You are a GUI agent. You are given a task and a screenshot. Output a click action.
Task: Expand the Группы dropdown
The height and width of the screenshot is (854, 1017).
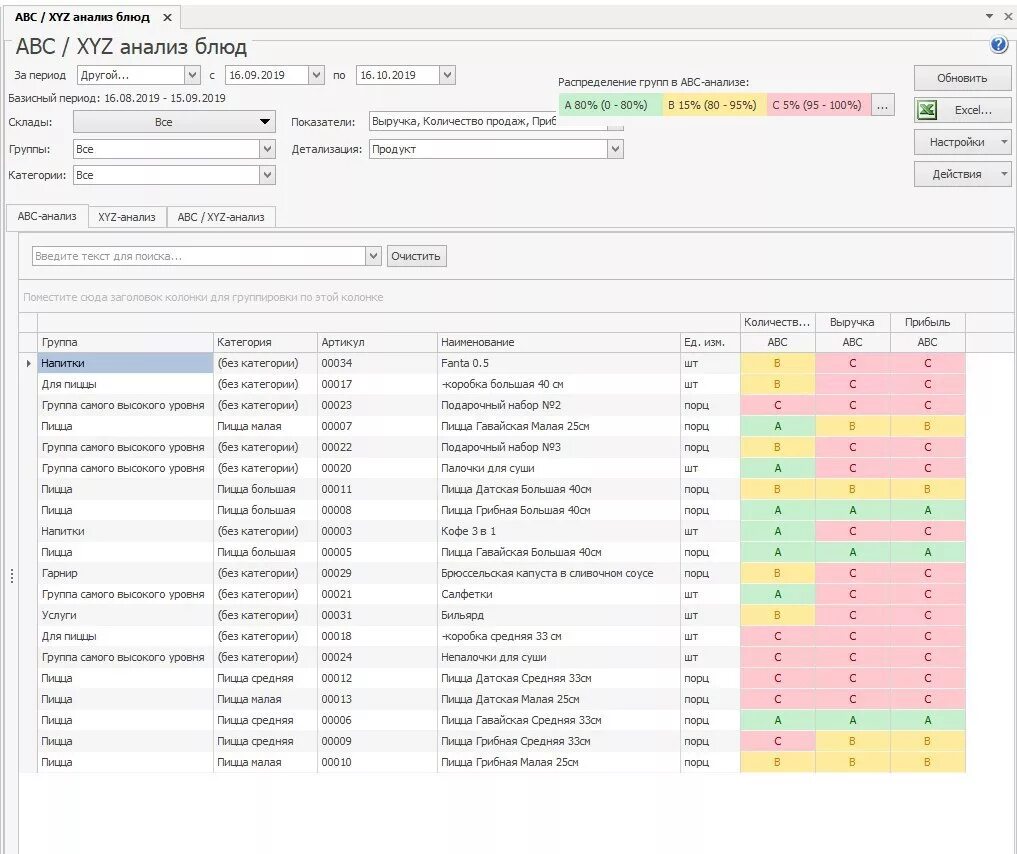[x=267, y=149]
